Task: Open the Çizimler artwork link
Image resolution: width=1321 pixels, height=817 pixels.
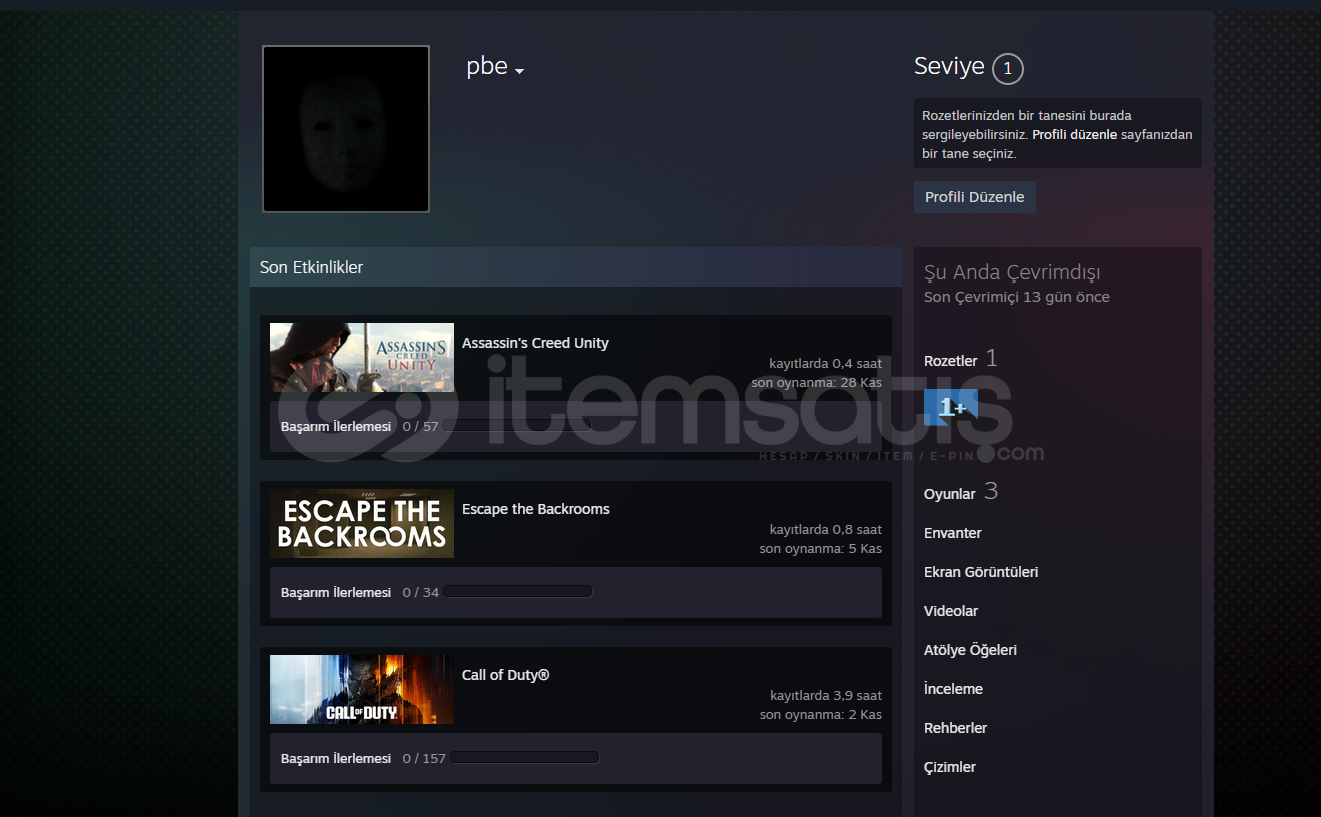Action: coord(950,767)
